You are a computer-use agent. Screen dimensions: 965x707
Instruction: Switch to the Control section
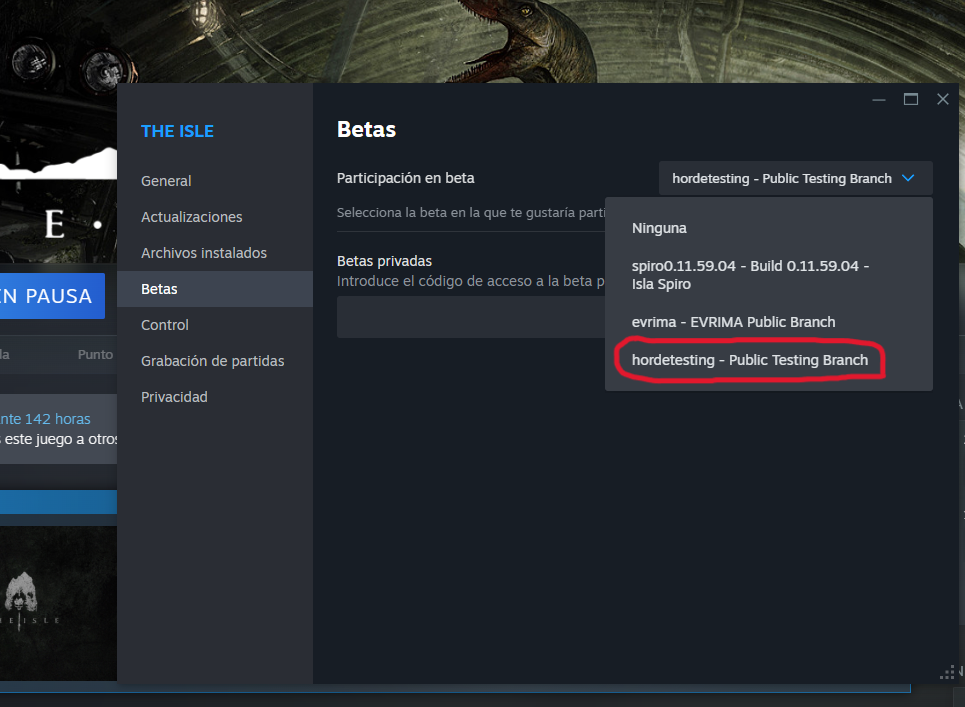click(x=165, y=325)
